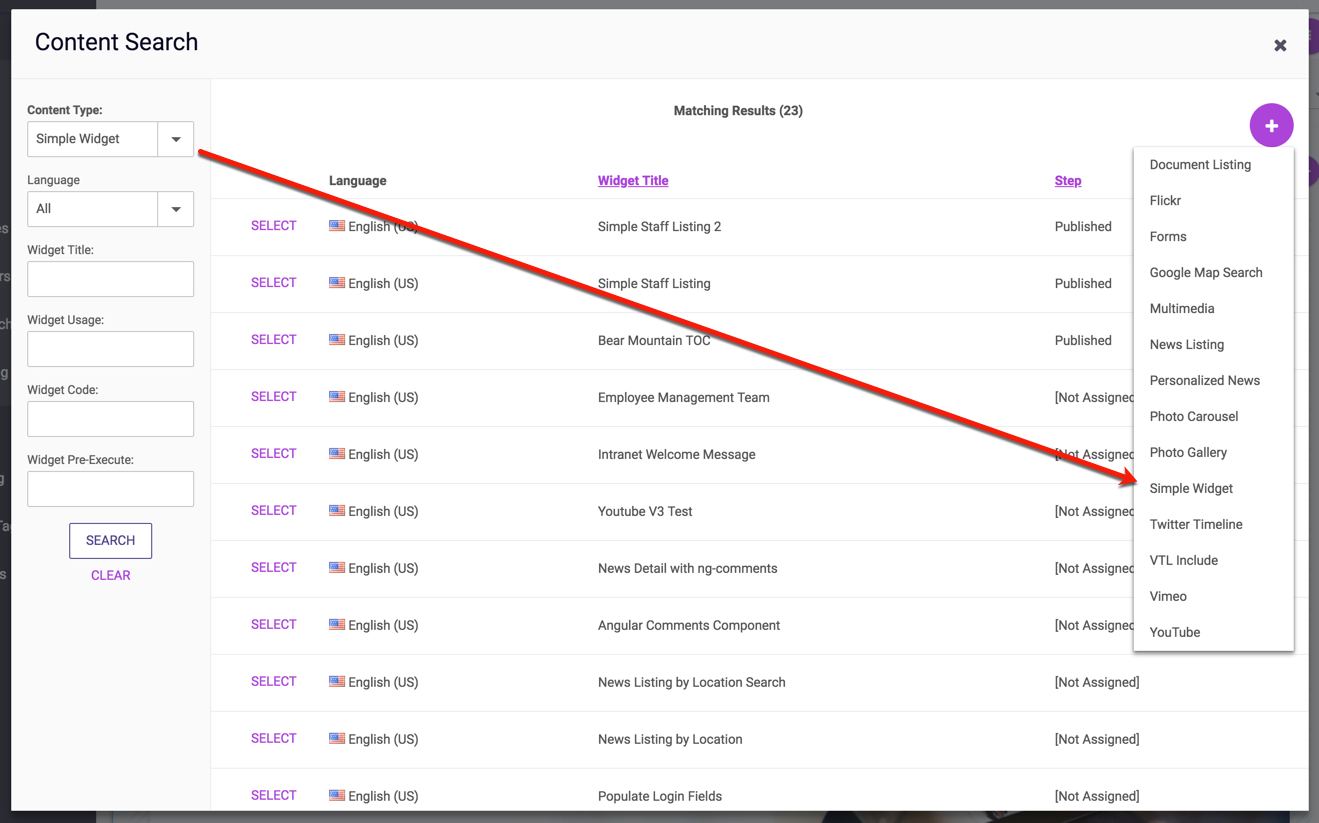
Task: Expand the Language dropdown arrow
Action: (176, 209)
